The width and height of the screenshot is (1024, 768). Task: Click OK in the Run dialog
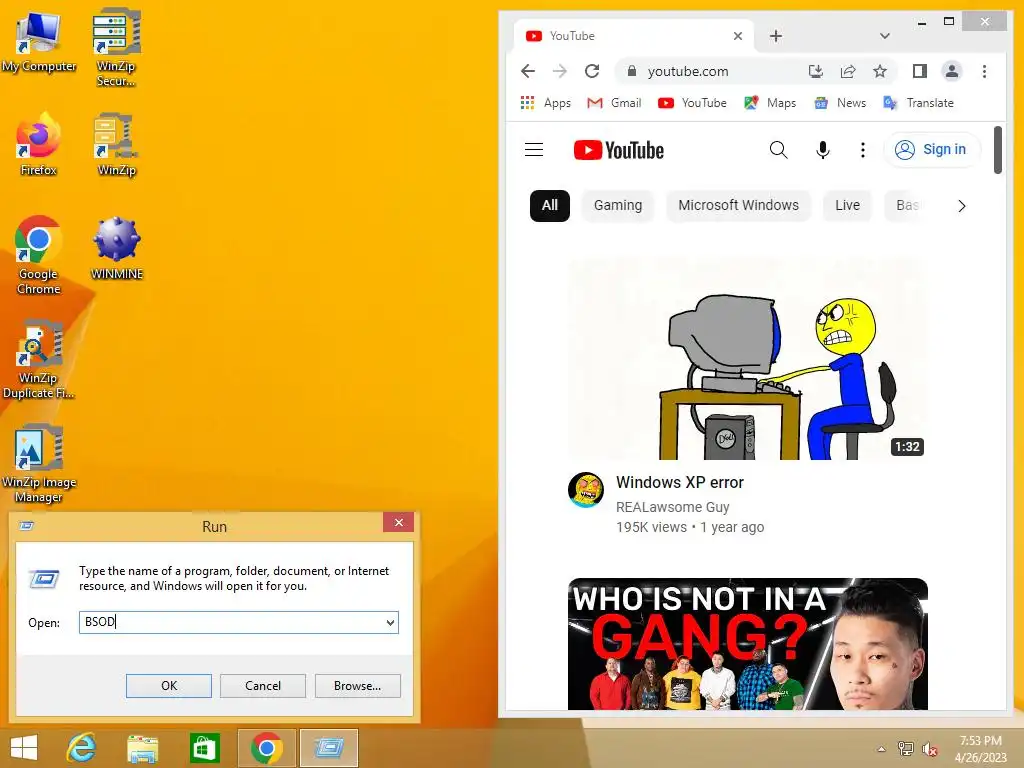pos(168,686)
